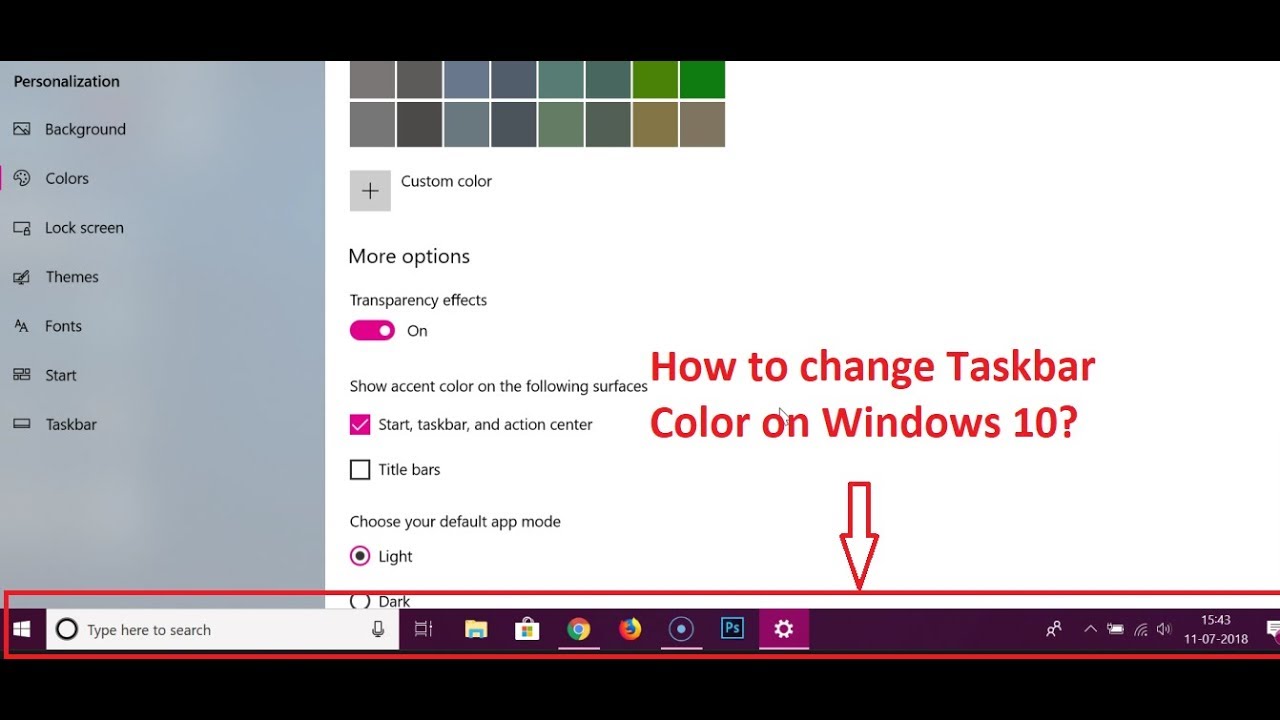Open the Wi-Fi network tray icon
The width and height of the screenshot is (1280, 720).
coord(1141,630)
